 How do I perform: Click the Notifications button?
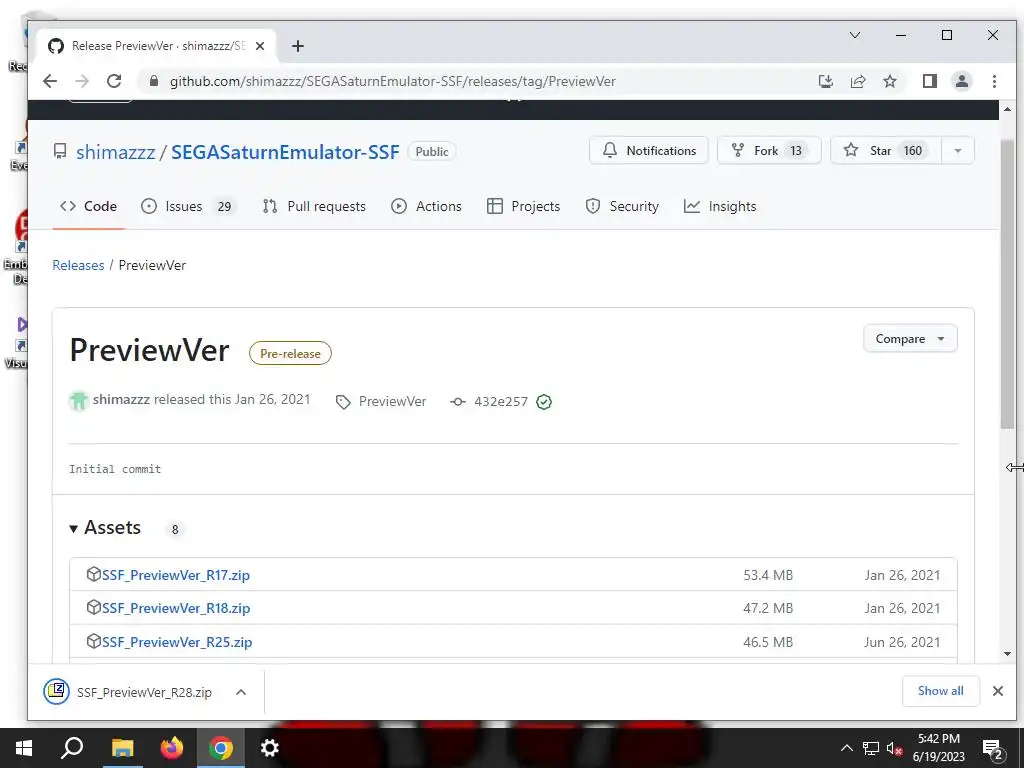coord(648,150)
